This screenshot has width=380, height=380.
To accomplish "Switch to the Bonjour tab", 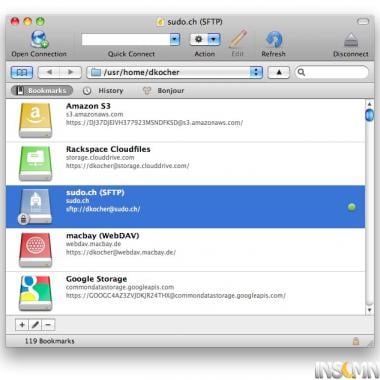I will point(164,91).
